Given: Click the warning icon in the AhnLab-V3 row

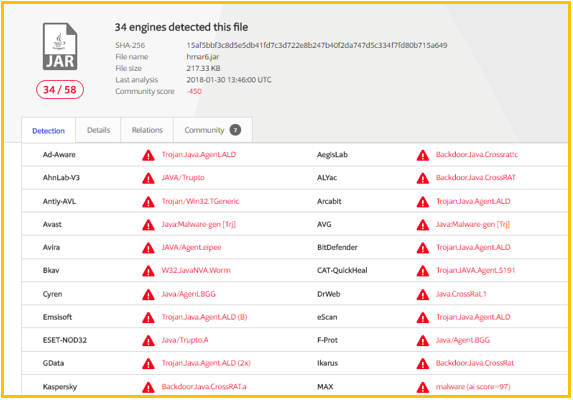Looking at the screenshot, I should click(148, 178).
